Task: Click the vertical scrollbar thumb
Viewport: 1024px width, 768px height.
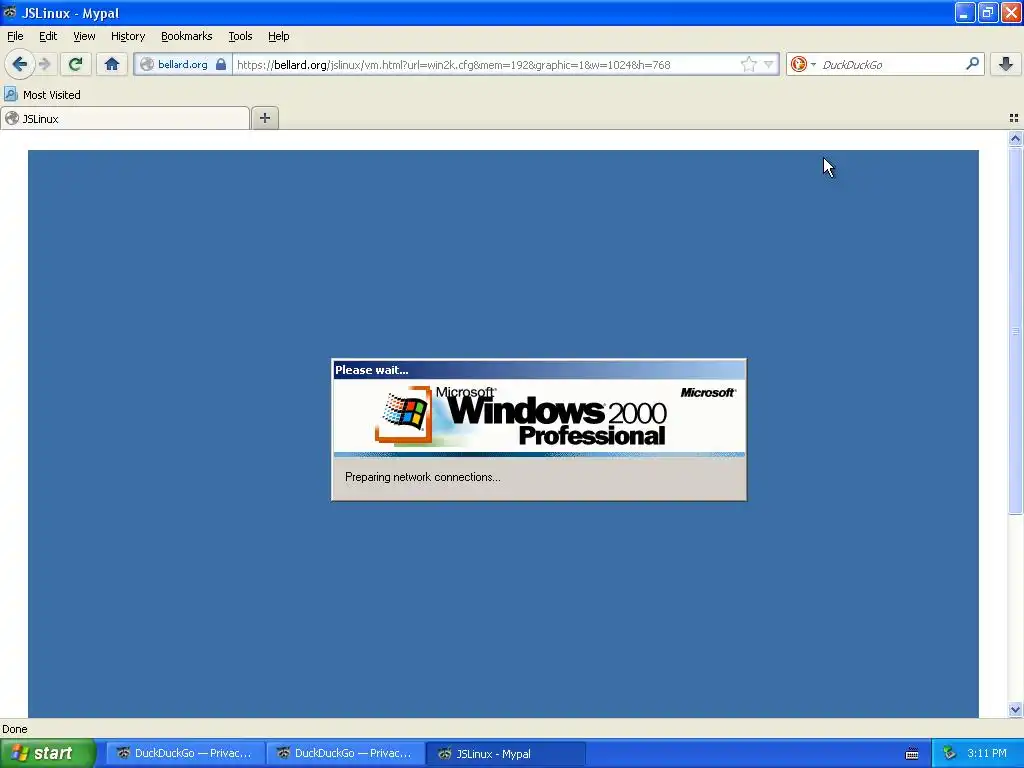Action: 1015,330
